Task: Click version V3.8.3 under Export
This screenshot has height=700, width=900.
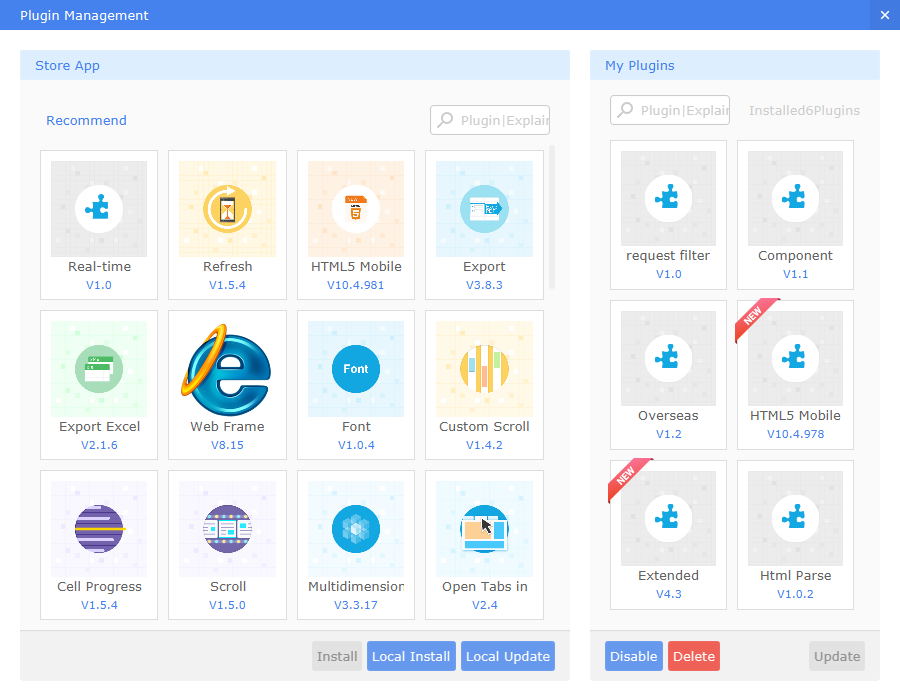Action: [484, 285]
